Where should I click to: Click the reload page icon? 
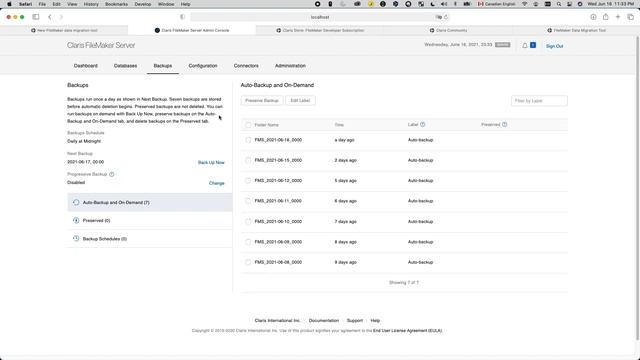pos(446,17)
